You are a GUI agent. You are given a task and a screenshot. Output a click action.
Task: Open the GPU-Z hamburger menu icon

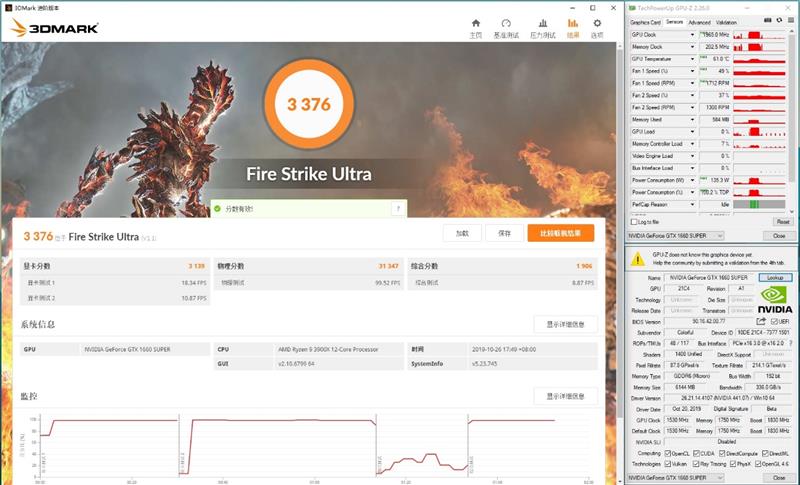791,20
